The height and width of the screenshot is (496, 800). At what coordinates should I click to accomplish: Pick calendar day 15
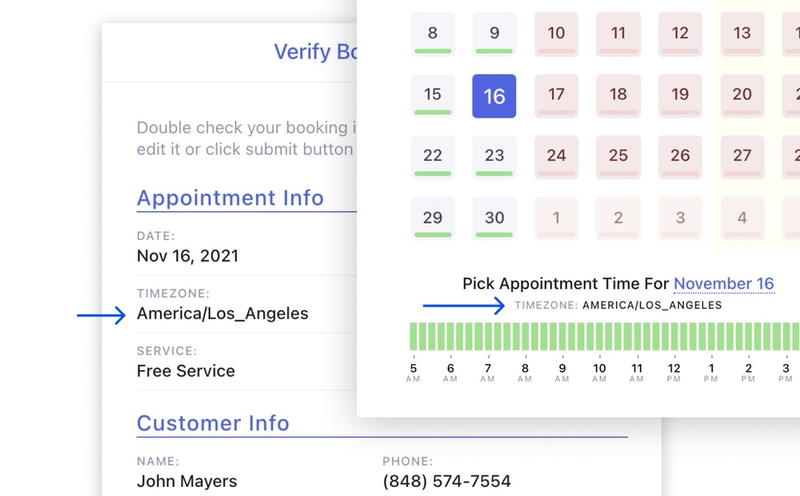(432, 96)
